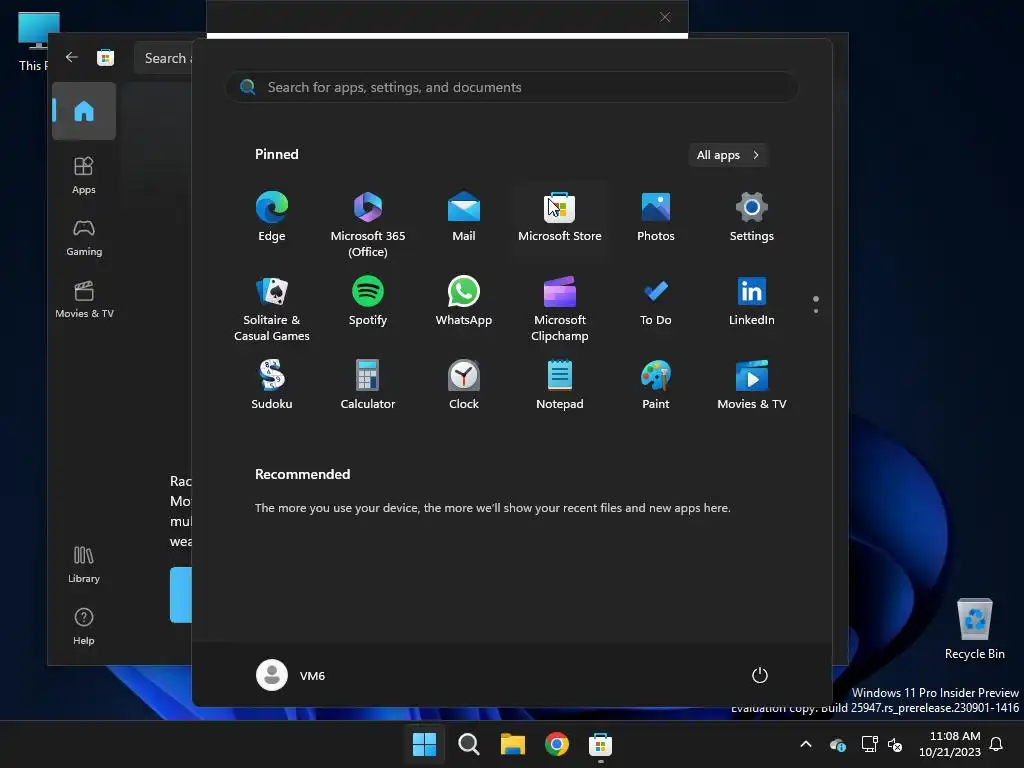
Task: Open Movies & TV in Store sidebar
Action: click(x=84, y=299)
